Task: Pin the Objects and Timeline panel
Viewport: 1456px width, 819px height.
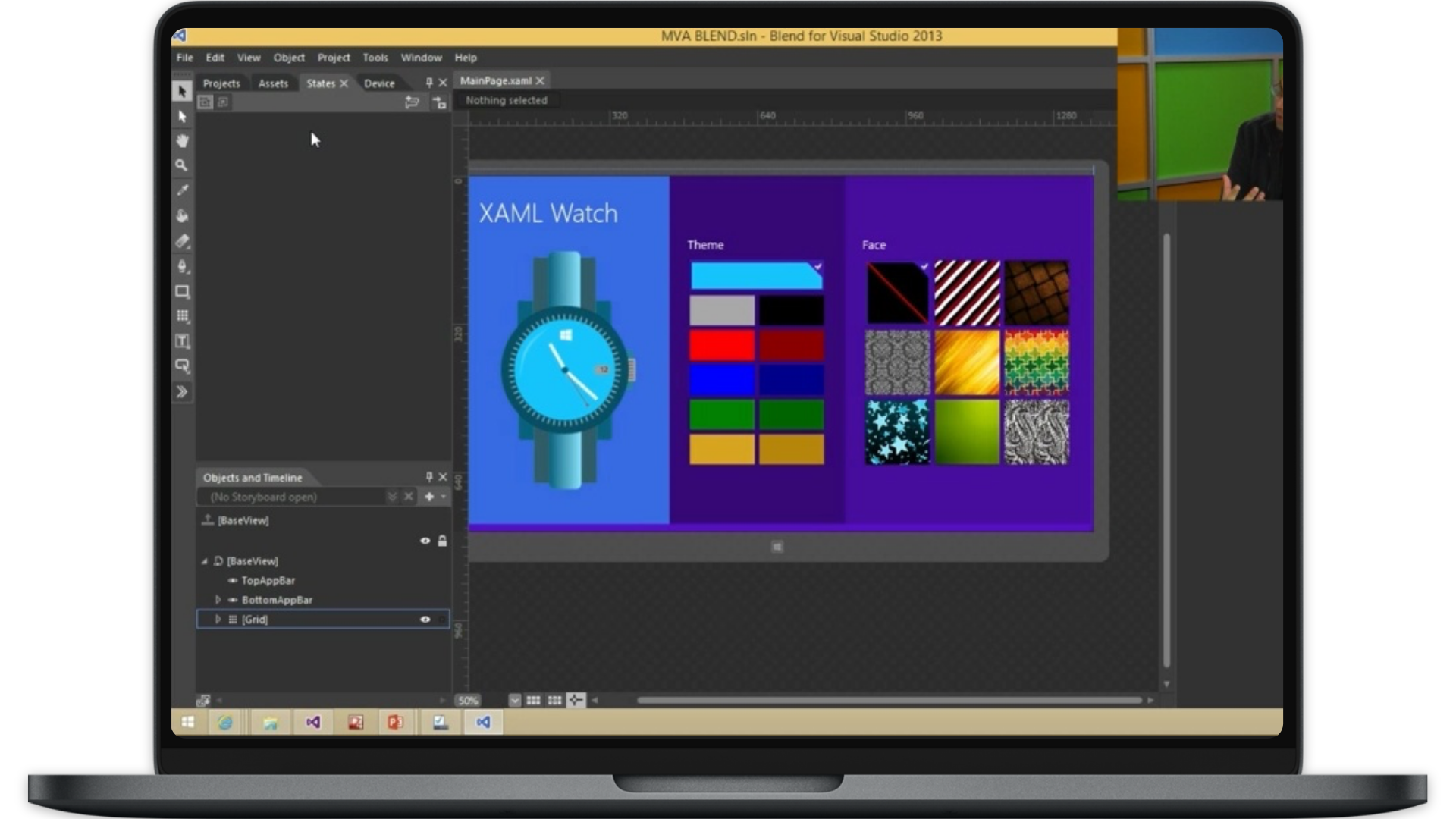Action: coord(429,477)
